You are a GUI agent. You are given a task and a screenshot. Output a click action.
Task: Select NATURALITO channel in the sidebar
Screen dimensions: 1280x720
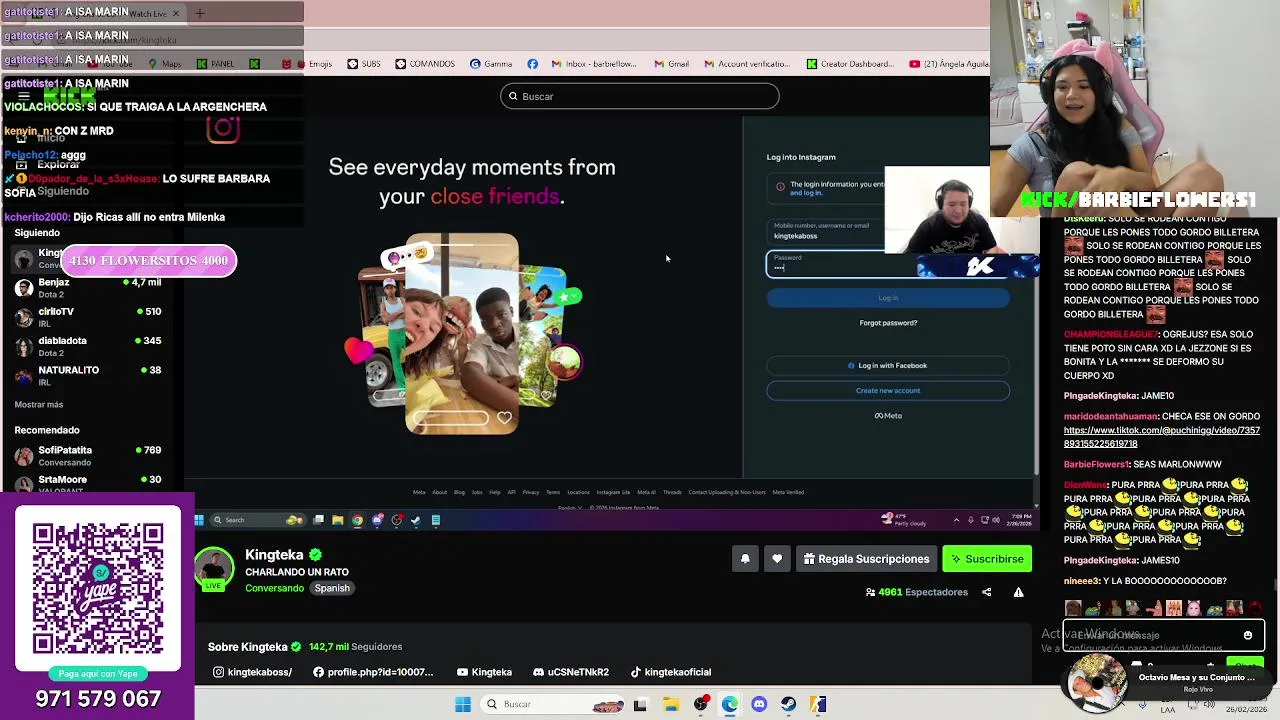tap(88, 375)
